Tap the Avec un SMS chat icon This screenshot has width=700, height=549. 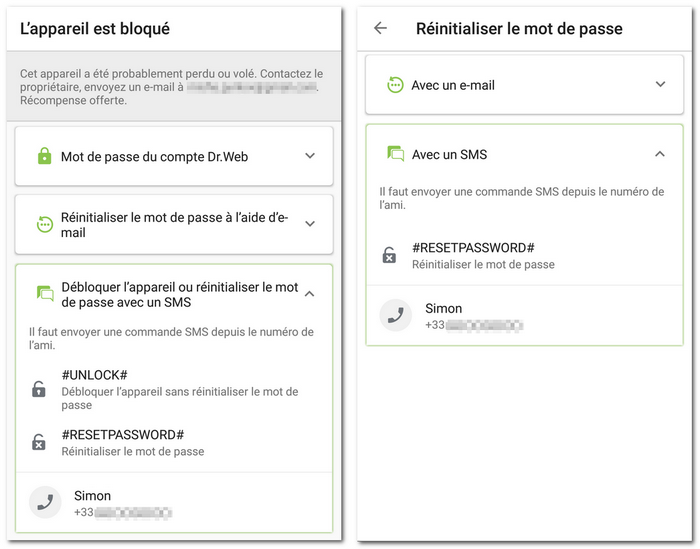click(396, 154)
